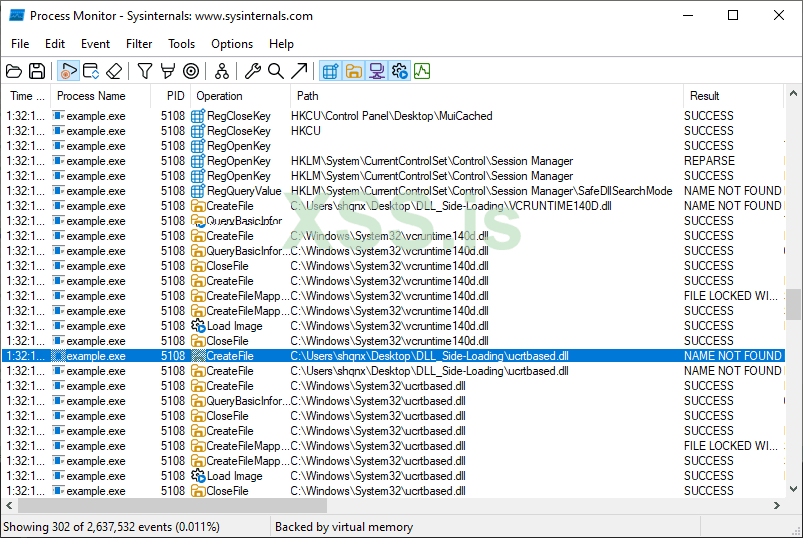Open the highlight settings icon
Screen dimensions: 803x538
click(167, 71)
